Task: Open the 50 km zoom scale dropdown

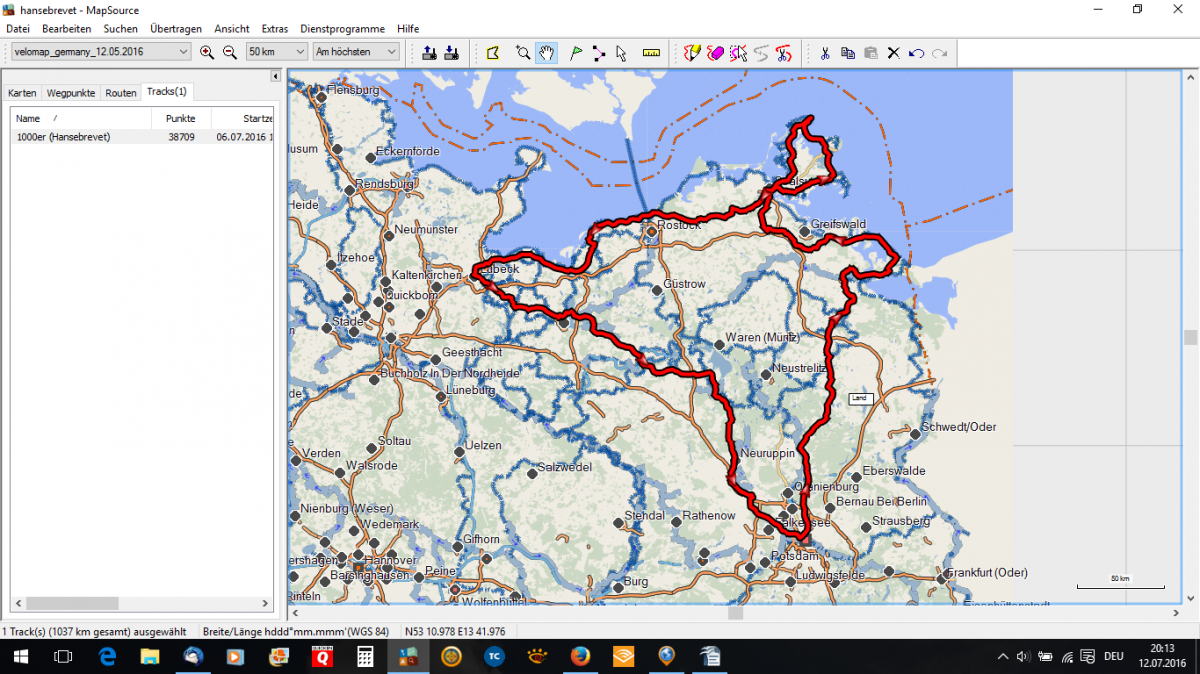Action: [277, 52]
